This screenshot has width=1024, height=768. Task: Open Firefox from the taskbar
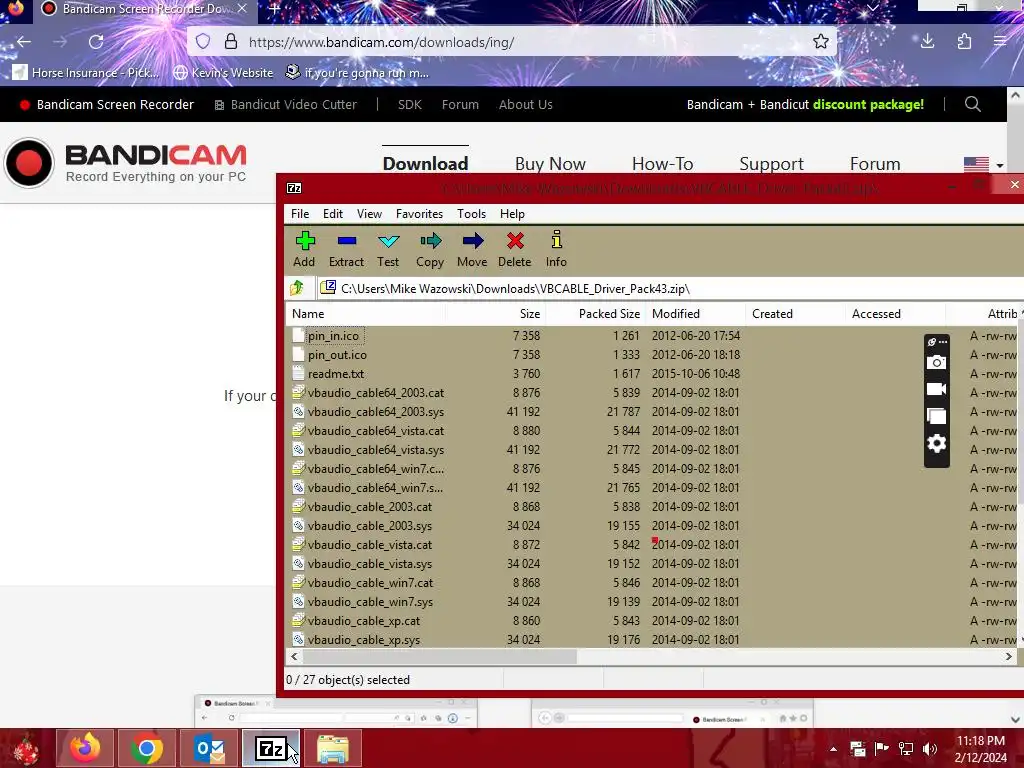[85, 748]
